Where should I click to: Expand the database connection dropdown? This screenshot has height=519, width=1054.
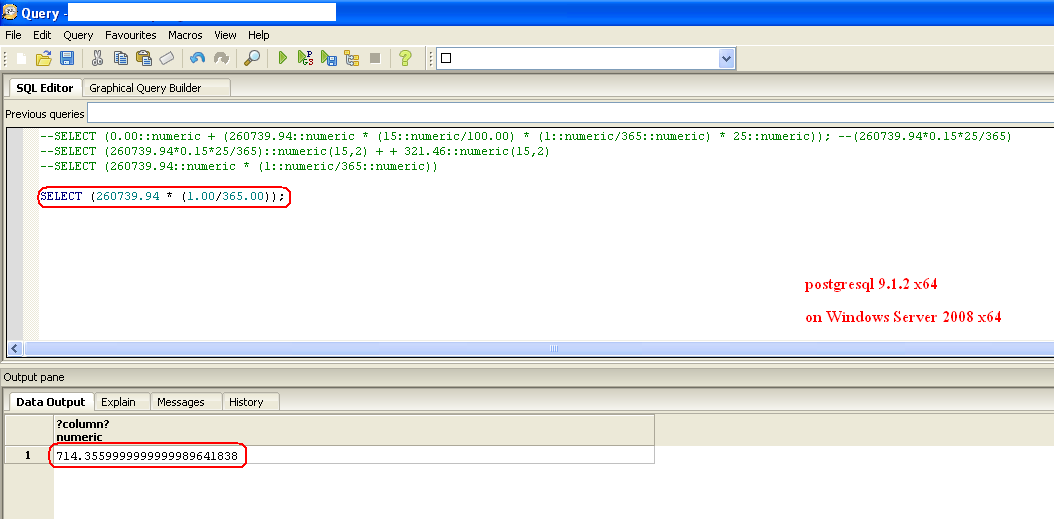727,58
